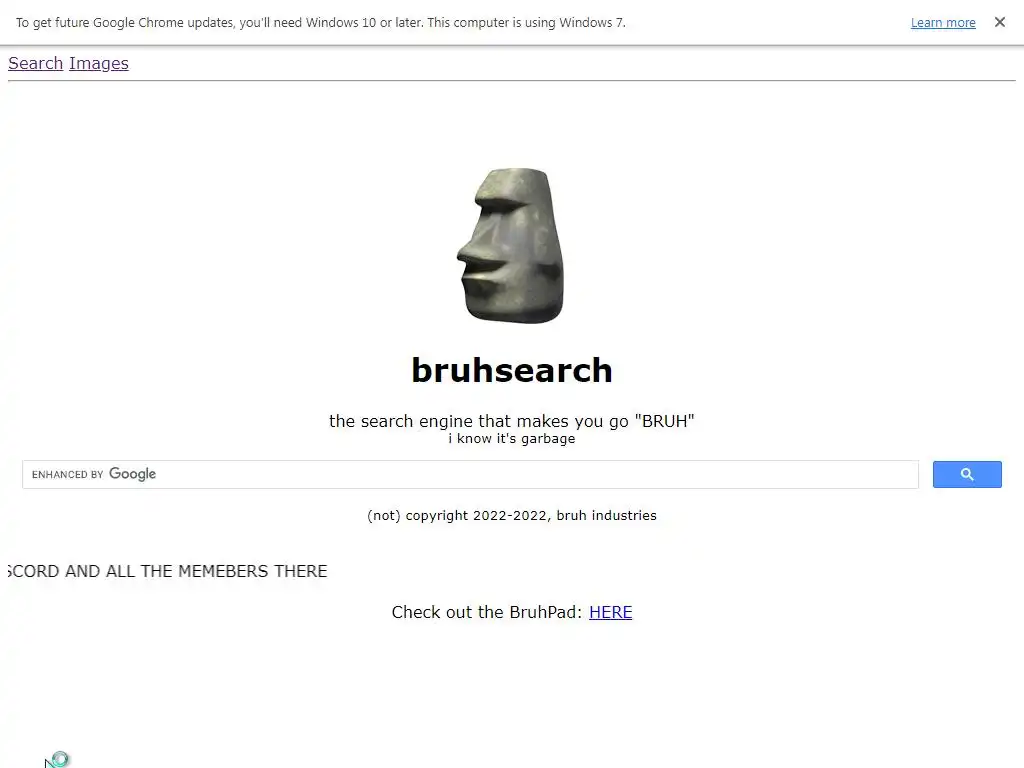Select the copyright bruh industries footer text

[512, 515]
